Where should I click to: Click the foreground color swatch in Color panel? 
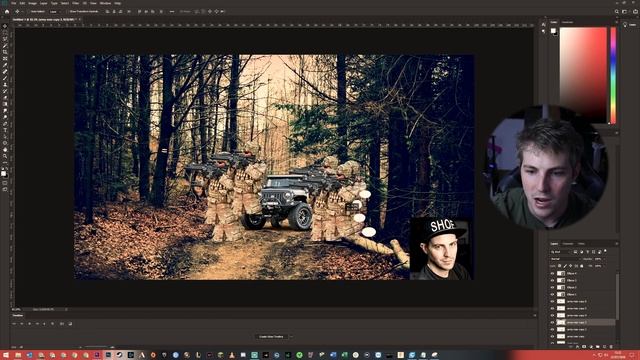click(x=553, y=31)
